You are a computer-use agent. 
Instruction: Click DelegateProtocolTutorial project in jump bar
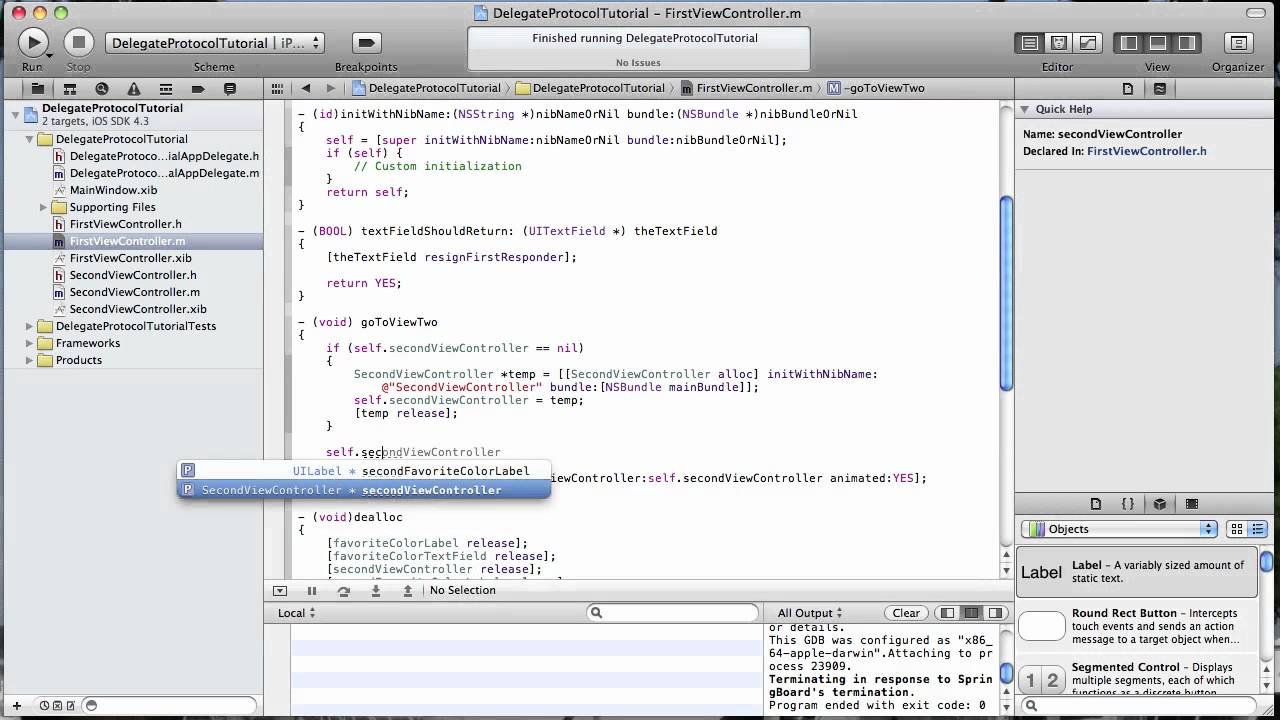(x=426, y=88)
